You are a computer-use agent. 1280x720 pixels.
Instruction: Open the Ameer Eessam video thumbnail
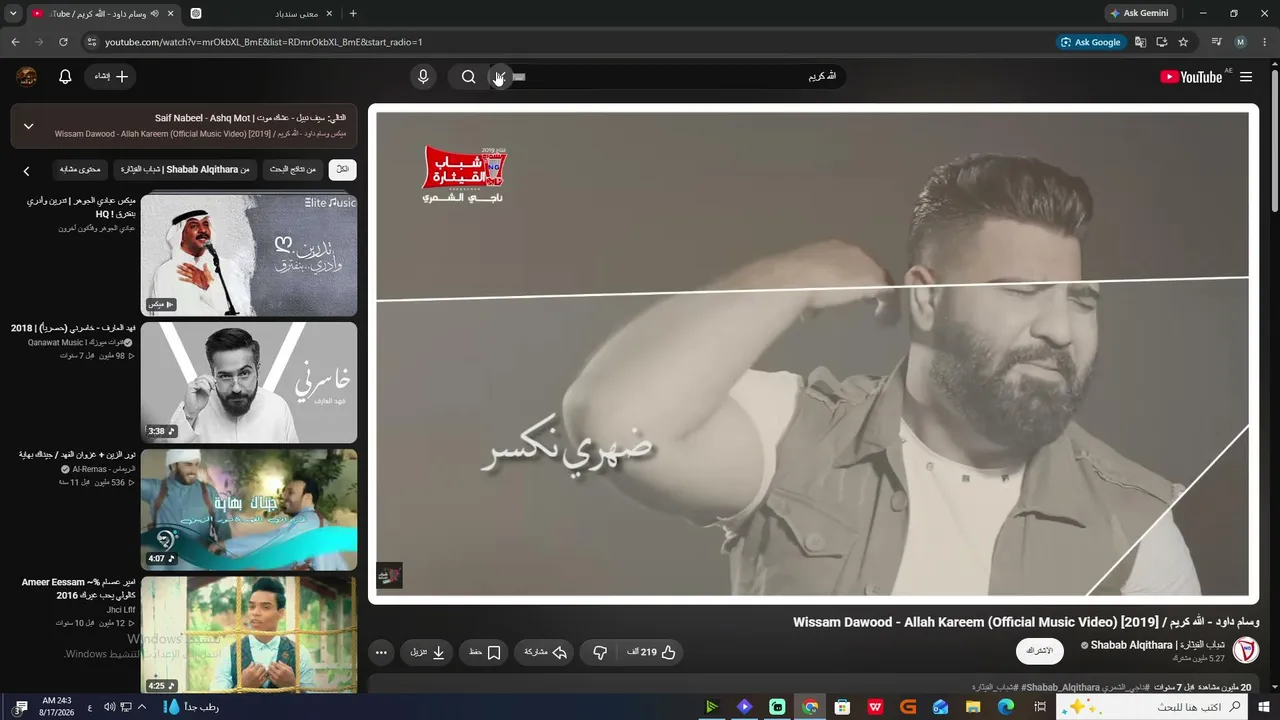click(249, 635)
